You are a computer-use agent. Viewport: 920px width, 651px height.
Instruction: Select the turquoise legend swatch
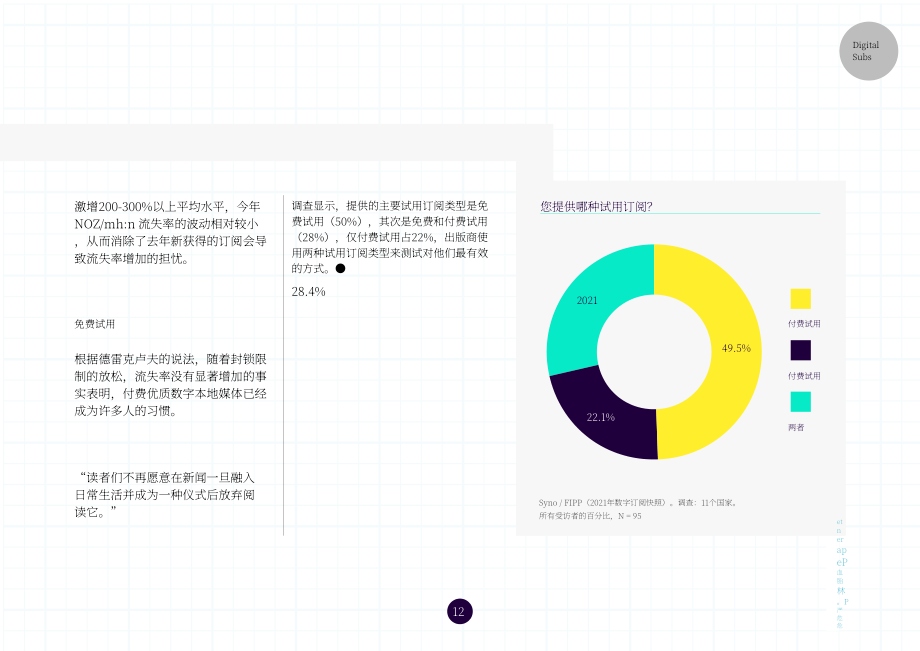[800, 402]
